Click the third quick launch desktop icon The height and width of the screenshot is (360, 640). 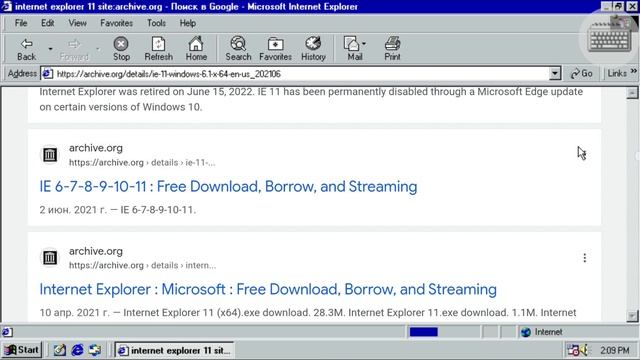(95, 350)
